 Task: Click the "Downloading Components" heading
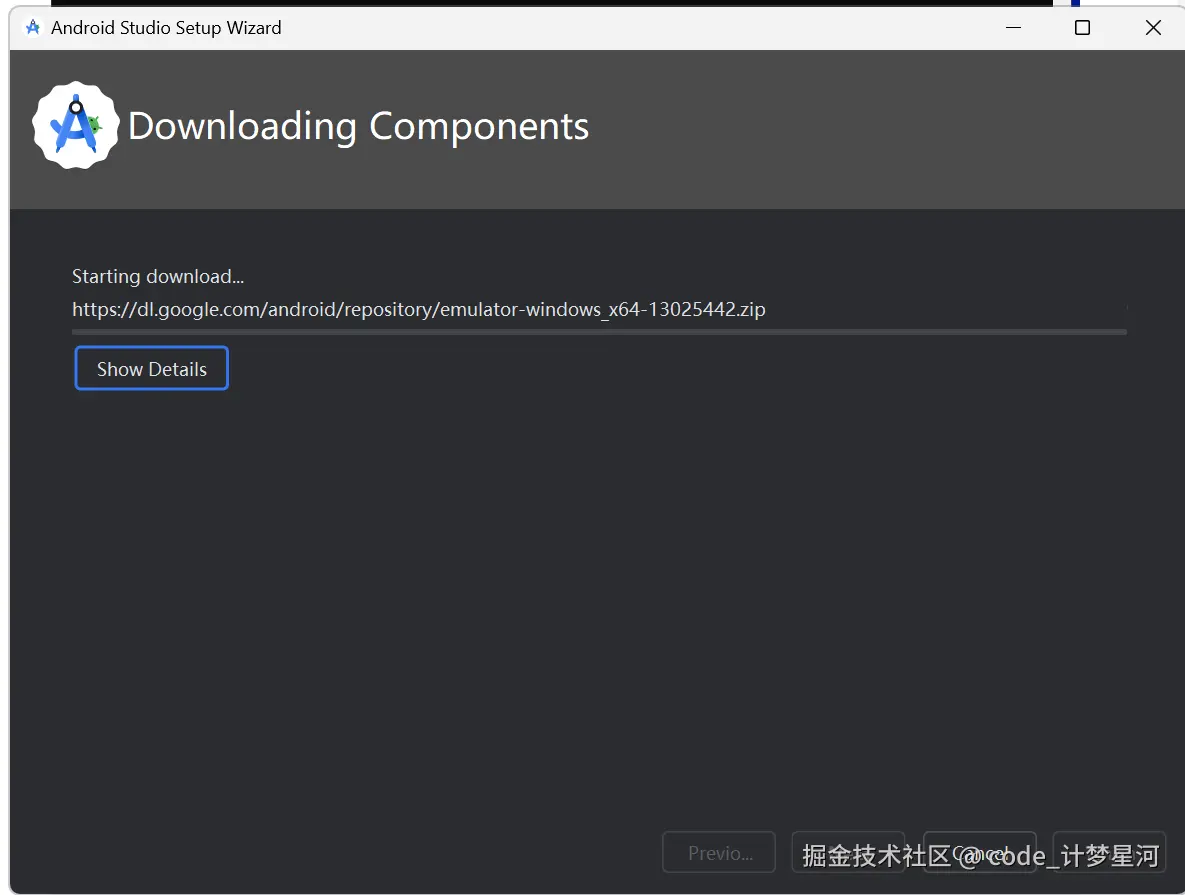[358, 125]
